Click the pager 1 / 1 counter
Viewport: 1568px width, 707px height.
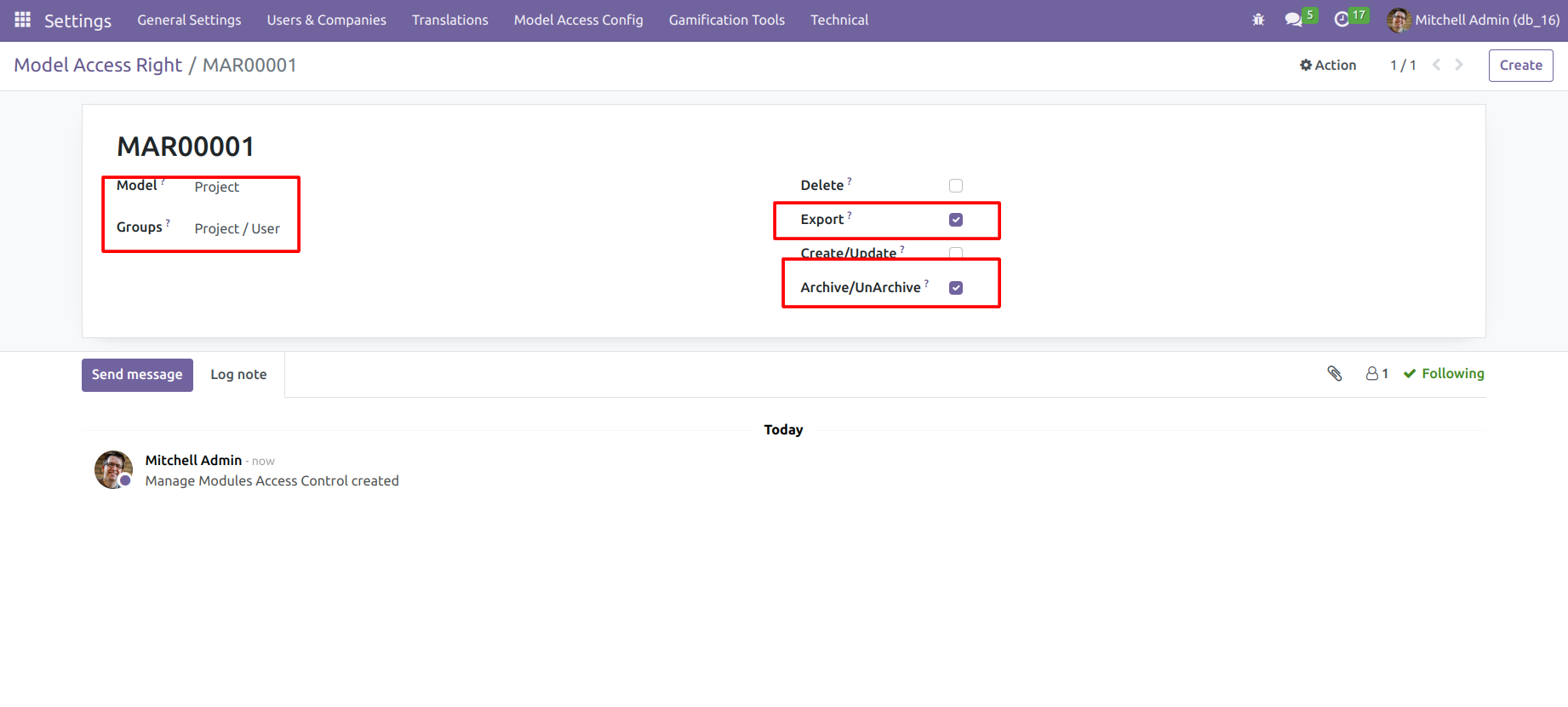coord(1403,65)
